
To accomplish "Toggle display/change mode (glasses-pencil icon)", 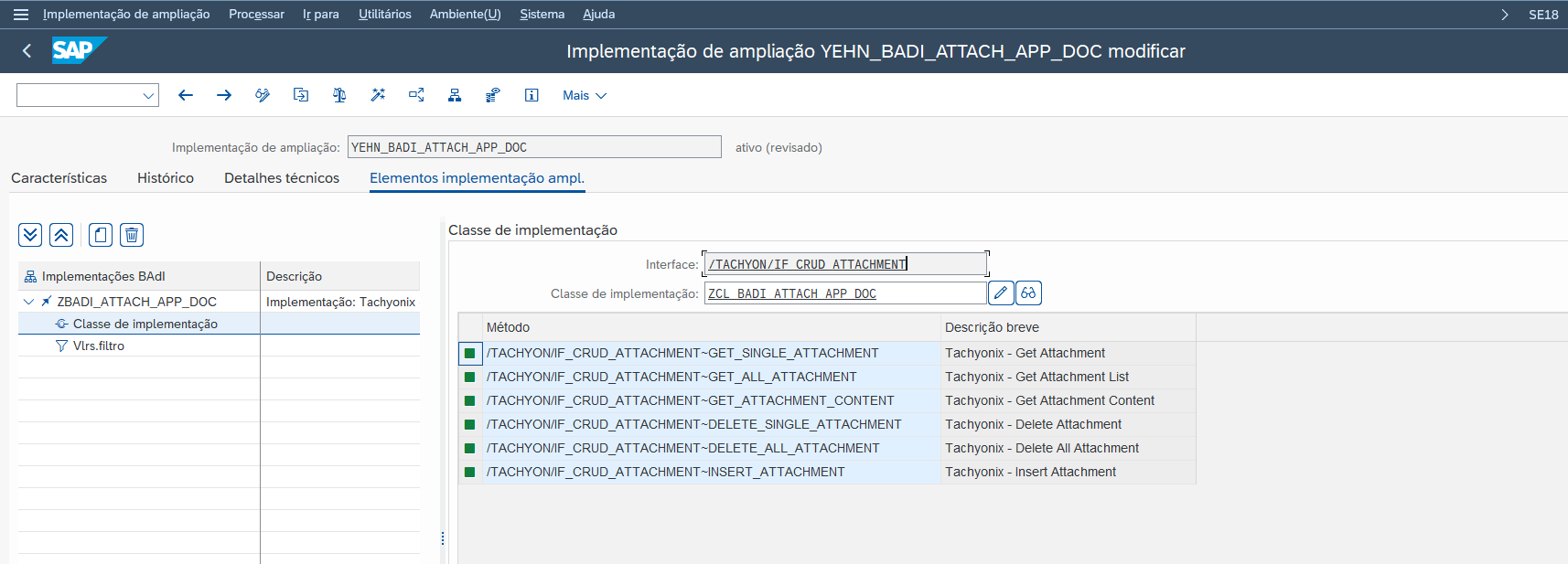I will pos(263,95).
